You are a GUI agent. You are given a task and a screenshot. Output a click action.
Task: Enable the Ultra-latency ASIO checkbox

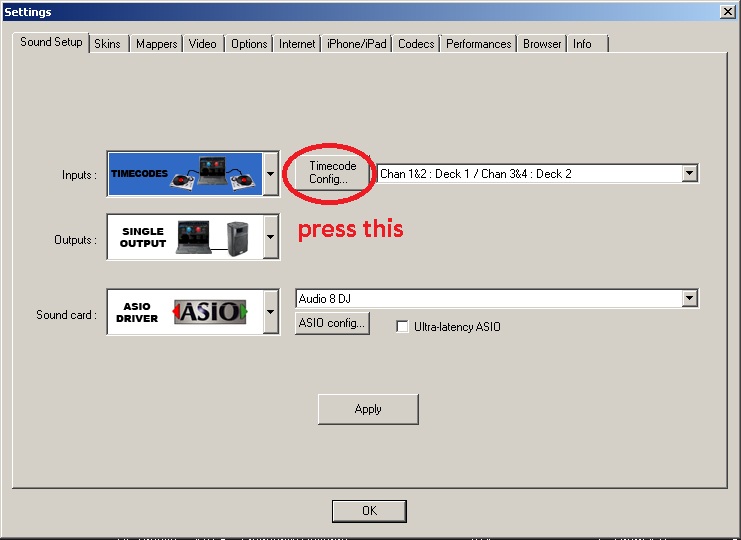tap(402, 327)
